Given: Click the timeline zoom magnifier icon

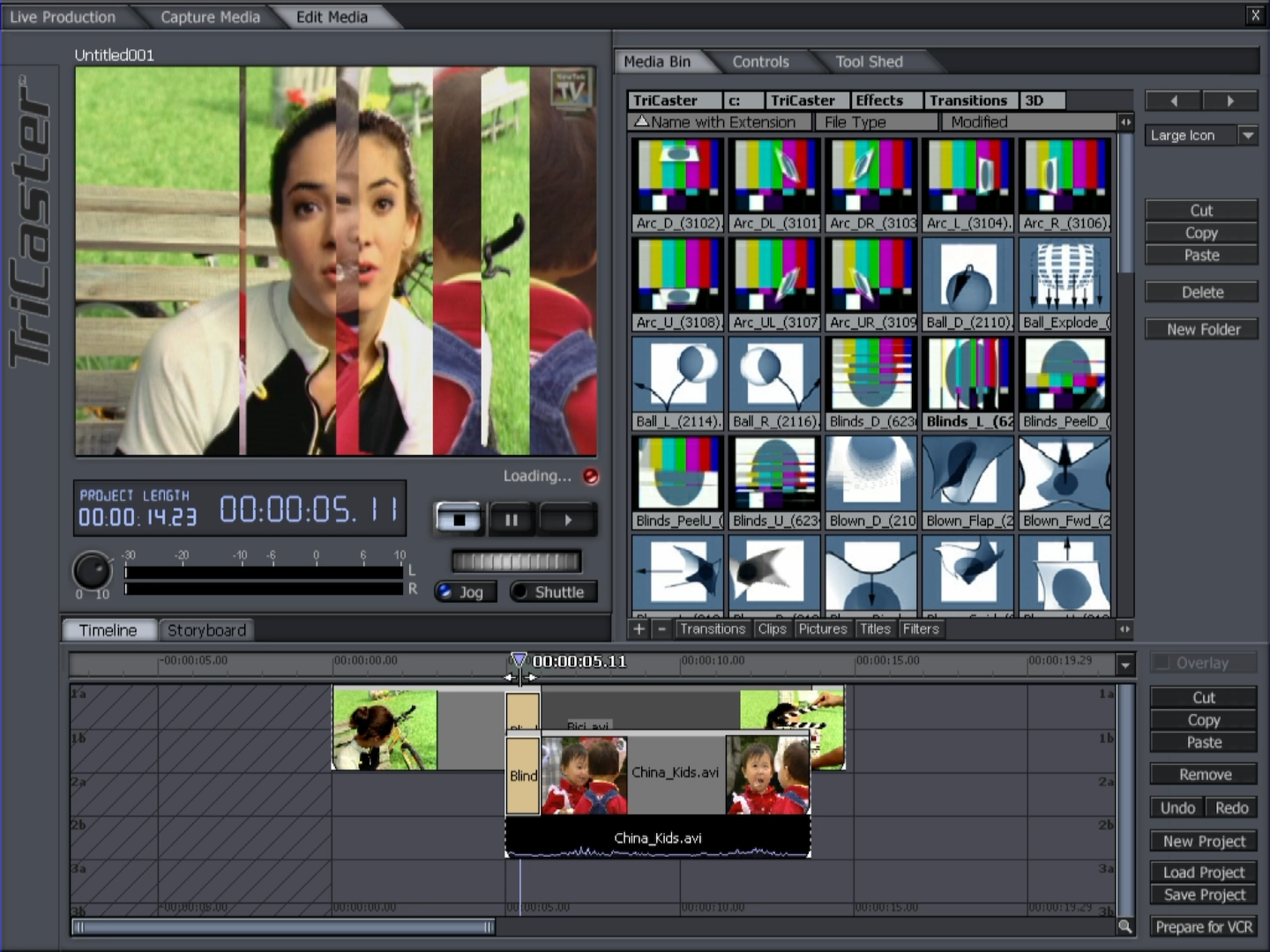Looking at the screenshot, I should pyautogui.click(x=1124, y=926).
